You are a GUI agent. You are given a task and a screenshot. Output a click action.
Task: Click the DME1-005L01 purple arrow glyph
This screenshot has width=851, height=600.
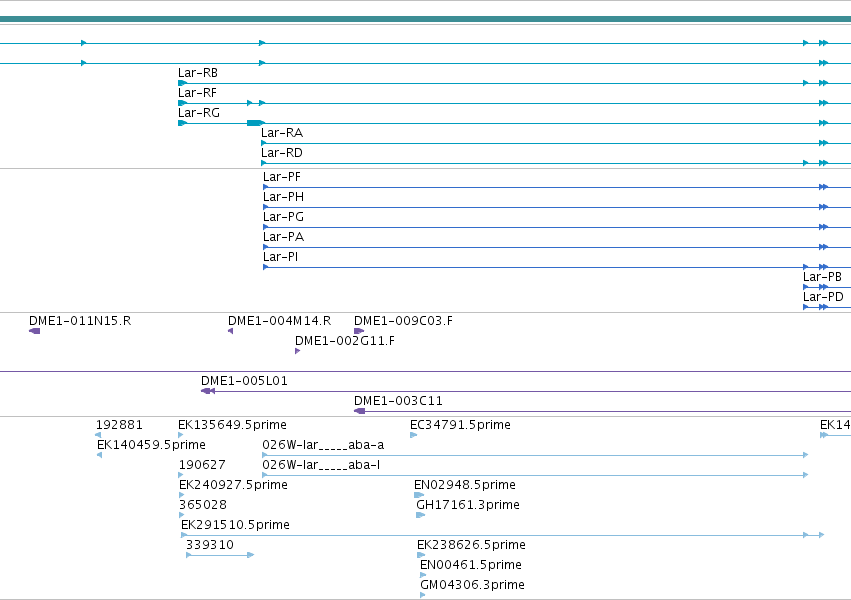pos(208,391)
